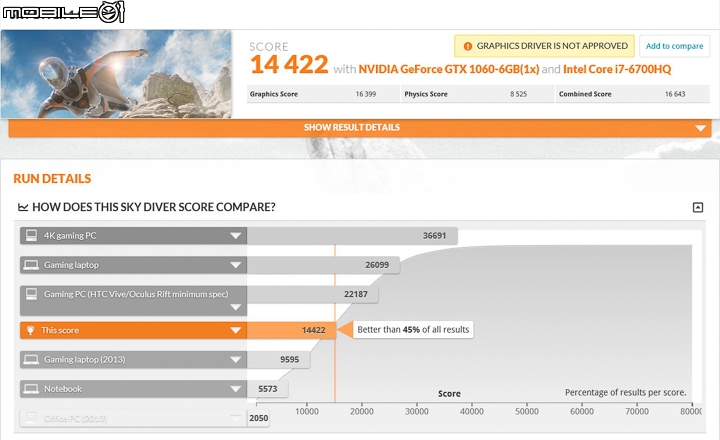Click the 9595 score bar
Image resolution: width=720 pixels, height=440 pixels.
[279, 360]
